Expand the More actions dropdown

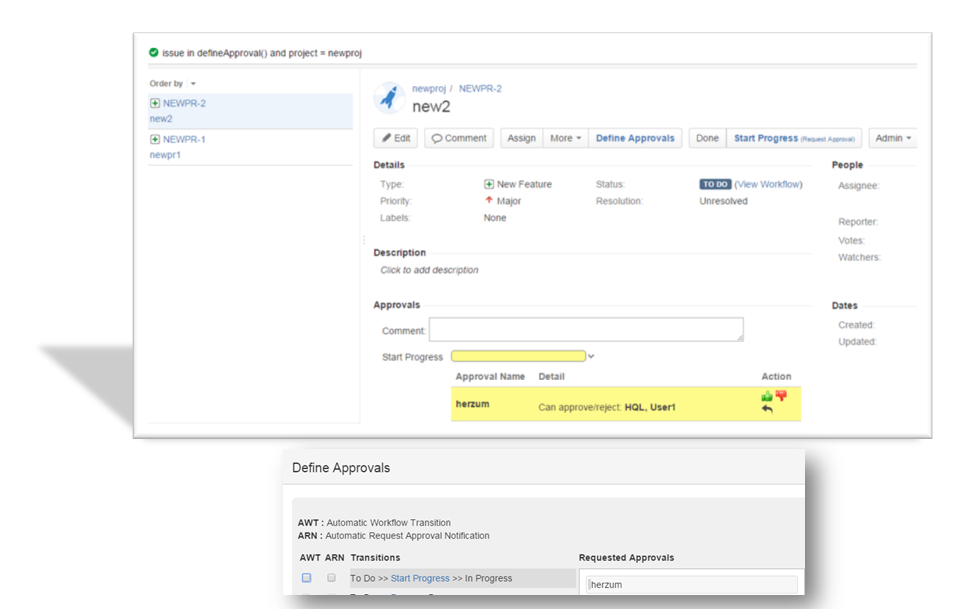pyautogui.click(x=565, y=138)
